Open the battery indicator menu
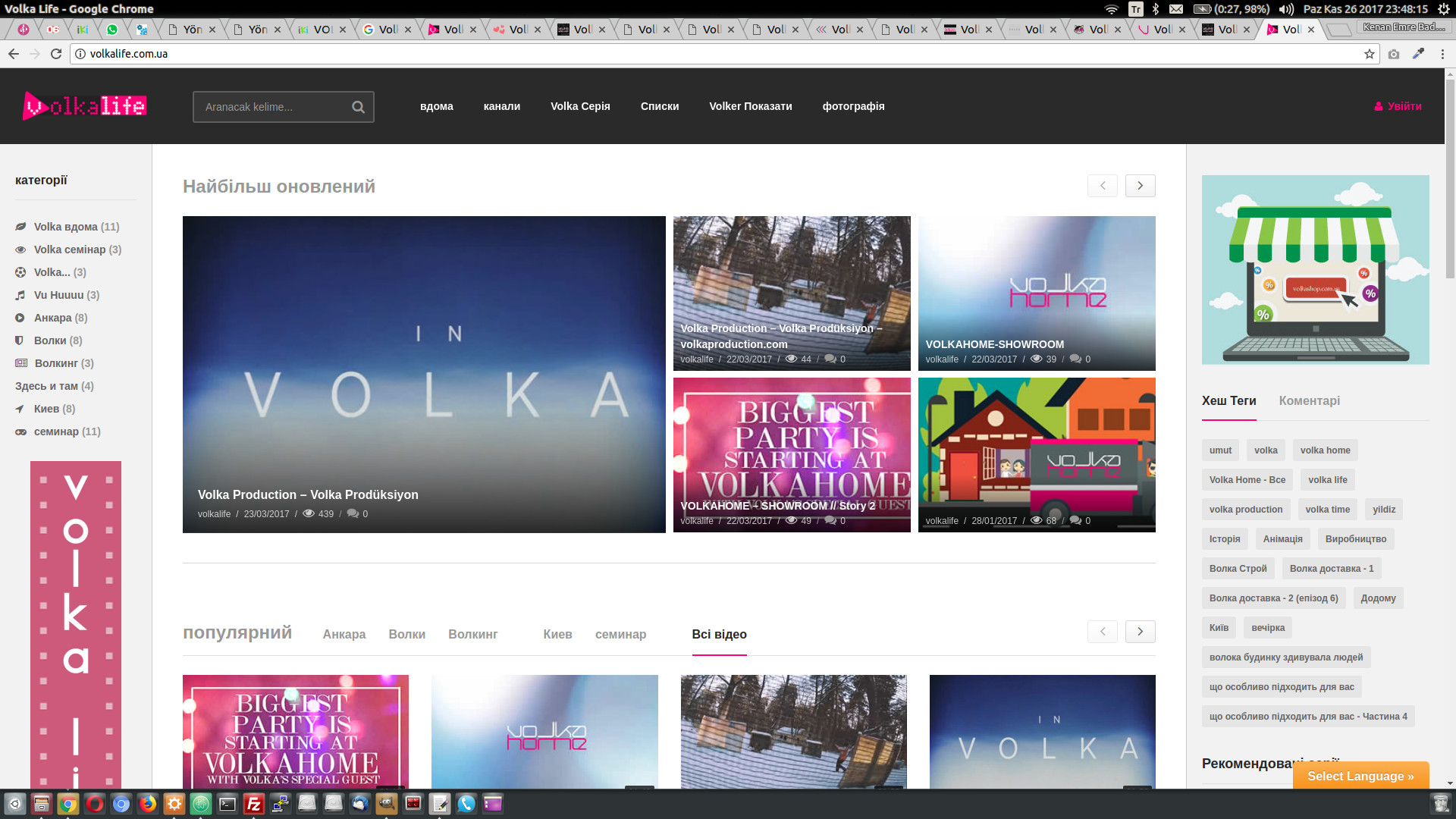1456x819 pixels. coord(1232,9)
